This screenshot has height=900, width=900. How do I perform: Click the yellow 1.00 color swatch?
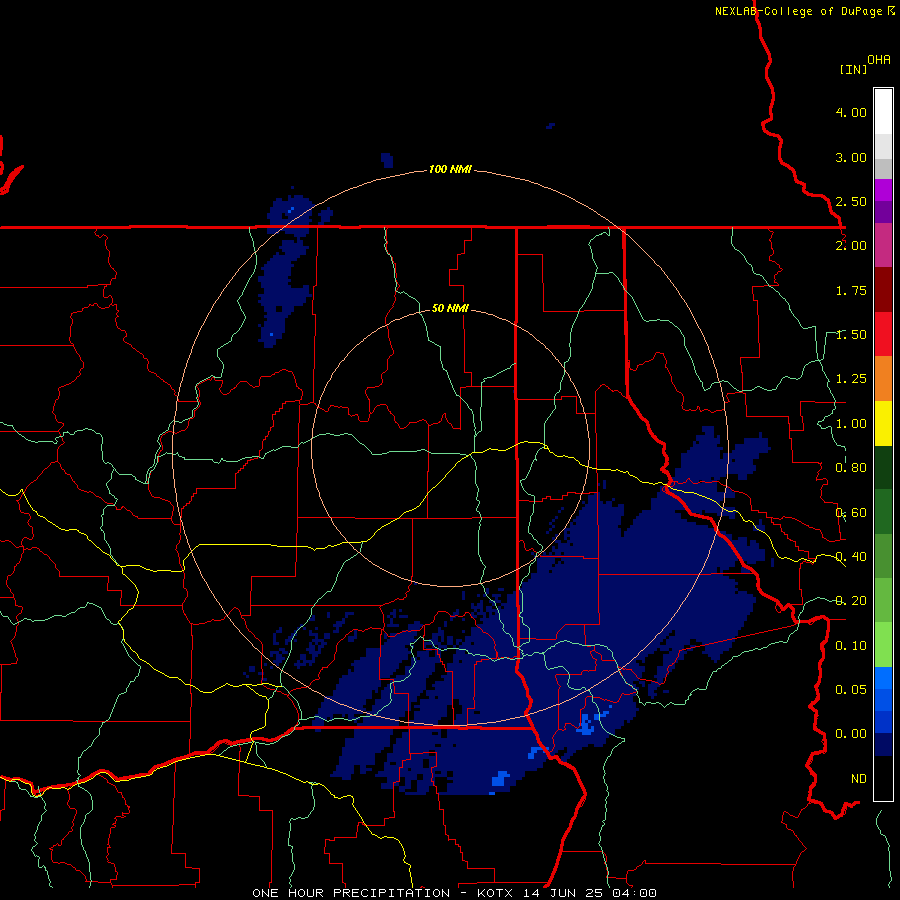pos(883,423)
